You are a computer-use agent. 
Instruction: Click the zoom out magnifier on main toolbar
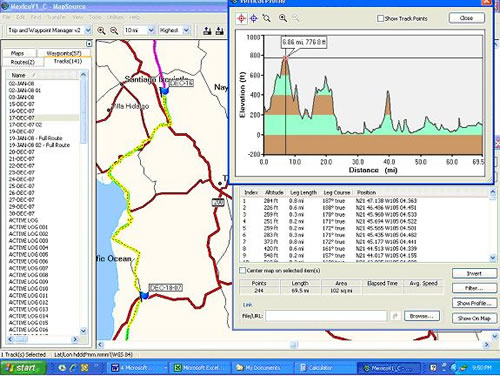coord(114,31)
